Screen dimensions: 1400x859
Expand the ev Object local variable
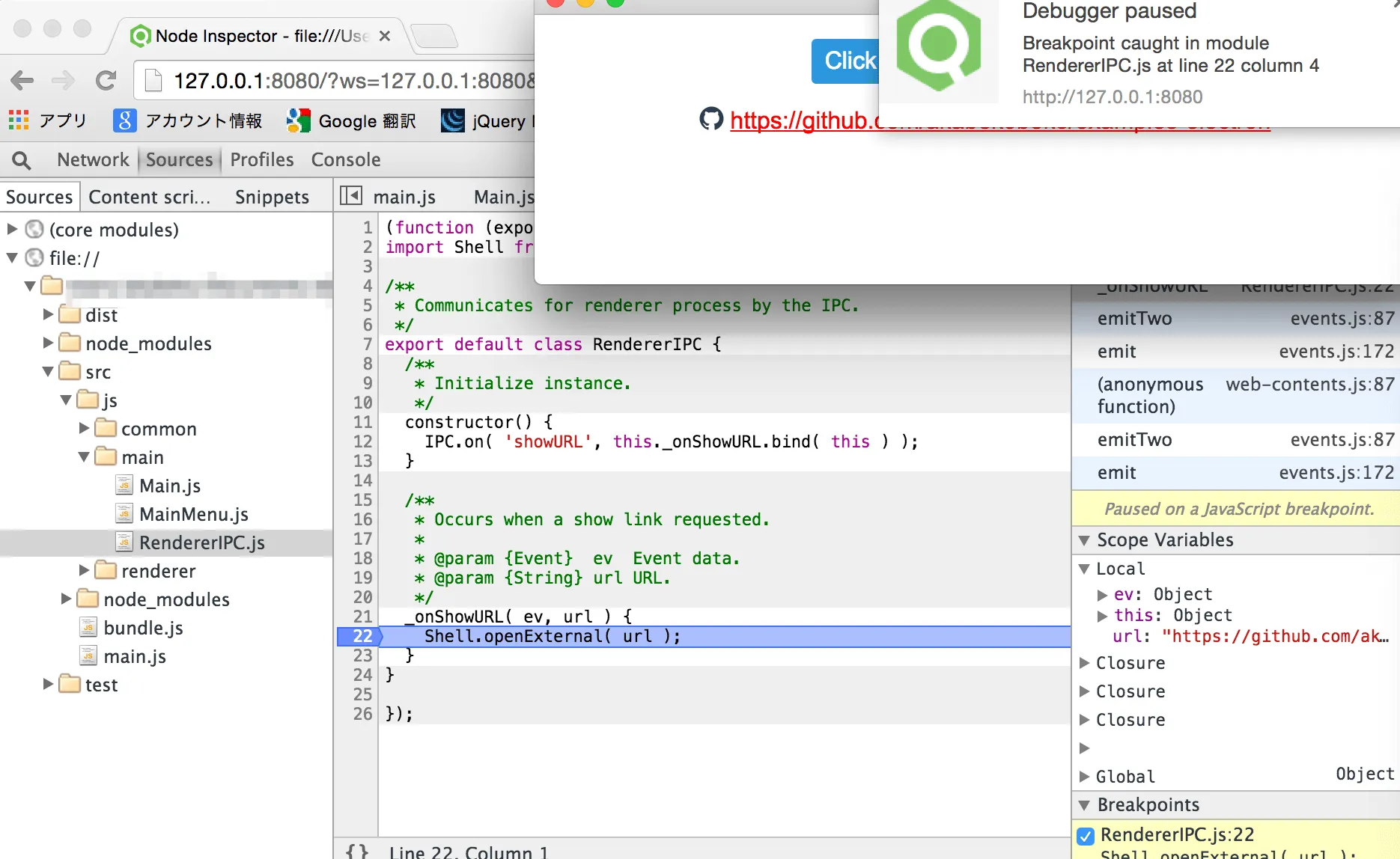click(x=1102, y=595)
